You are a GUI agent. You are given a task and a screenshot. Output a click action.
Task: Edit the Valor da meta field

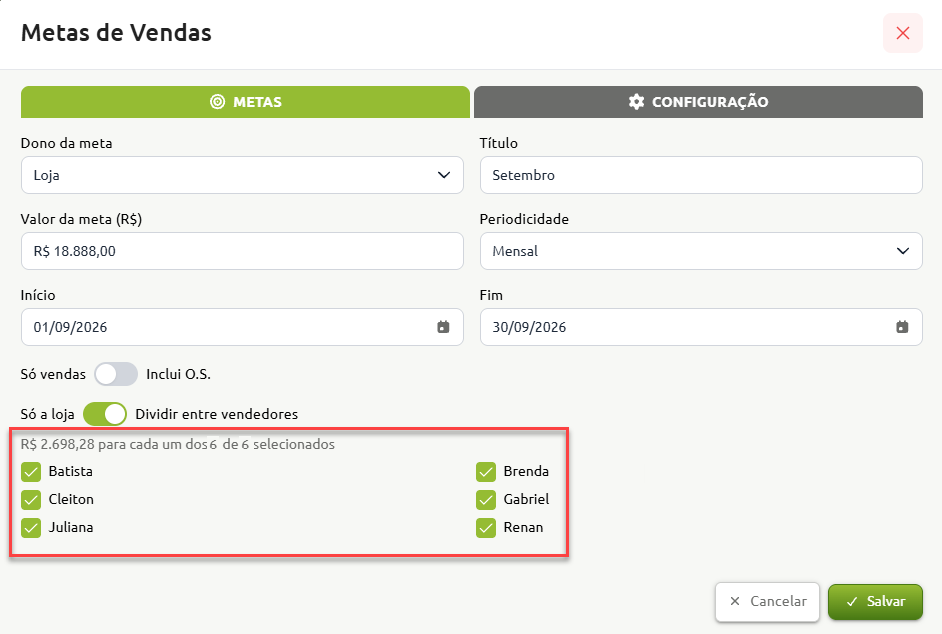coord(242,251)
